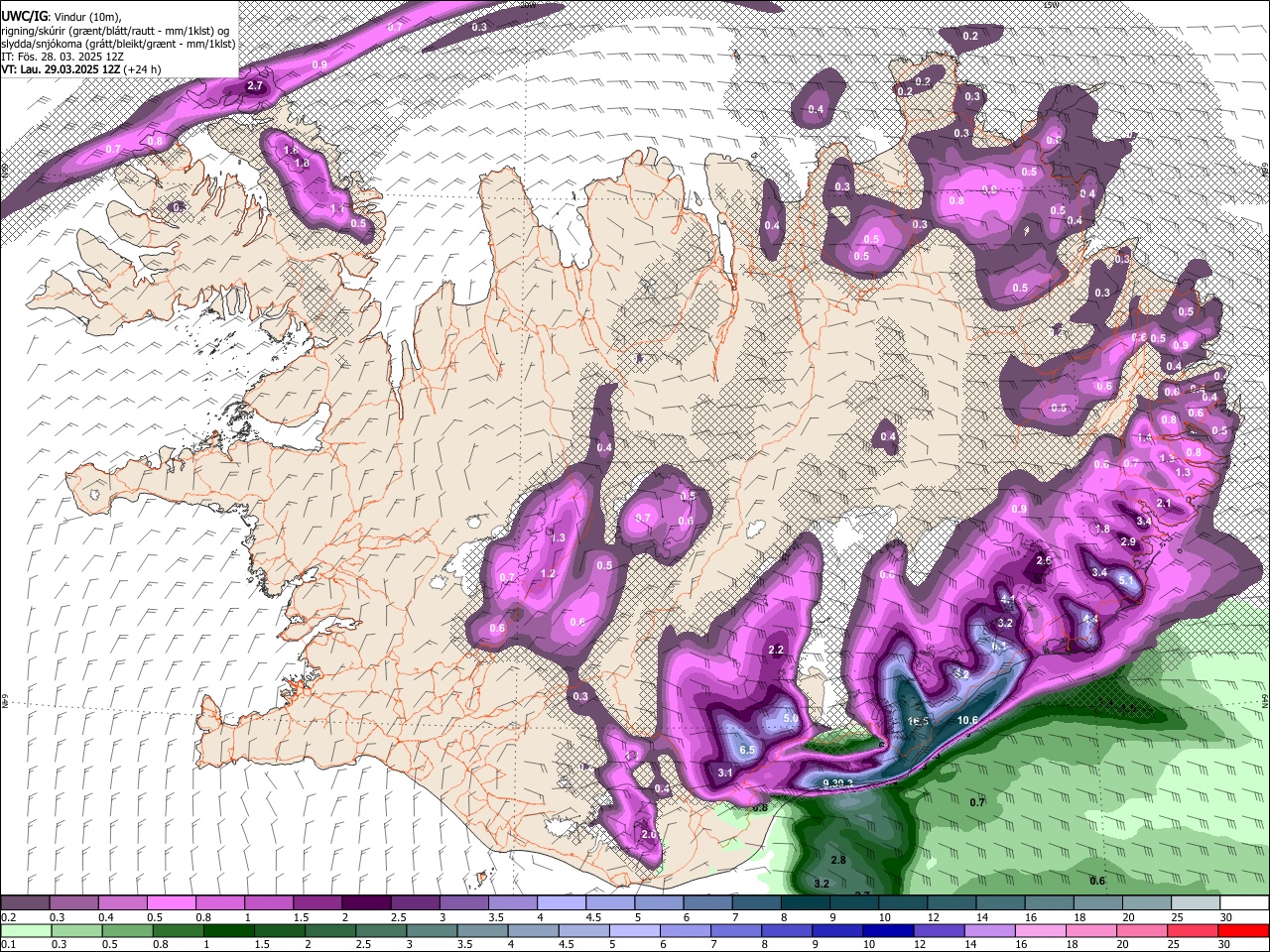The image size is (1270, 952).
Task: Click the 2.9 value on the east coast
Action: point(1128,541)
